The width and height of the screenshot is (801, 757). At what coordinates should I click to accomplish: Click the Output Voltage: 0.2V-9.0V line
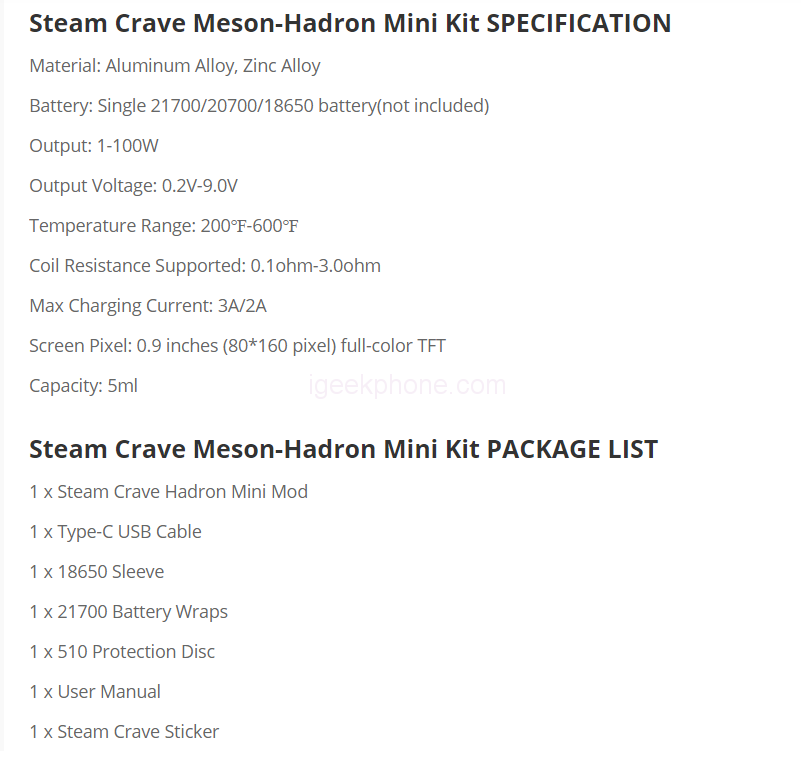(x=133, y=186)
